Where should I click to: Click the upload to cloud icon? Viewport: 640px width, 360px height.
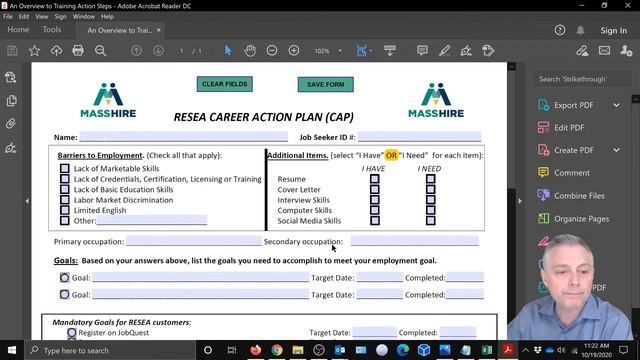[x=56, y=51]
